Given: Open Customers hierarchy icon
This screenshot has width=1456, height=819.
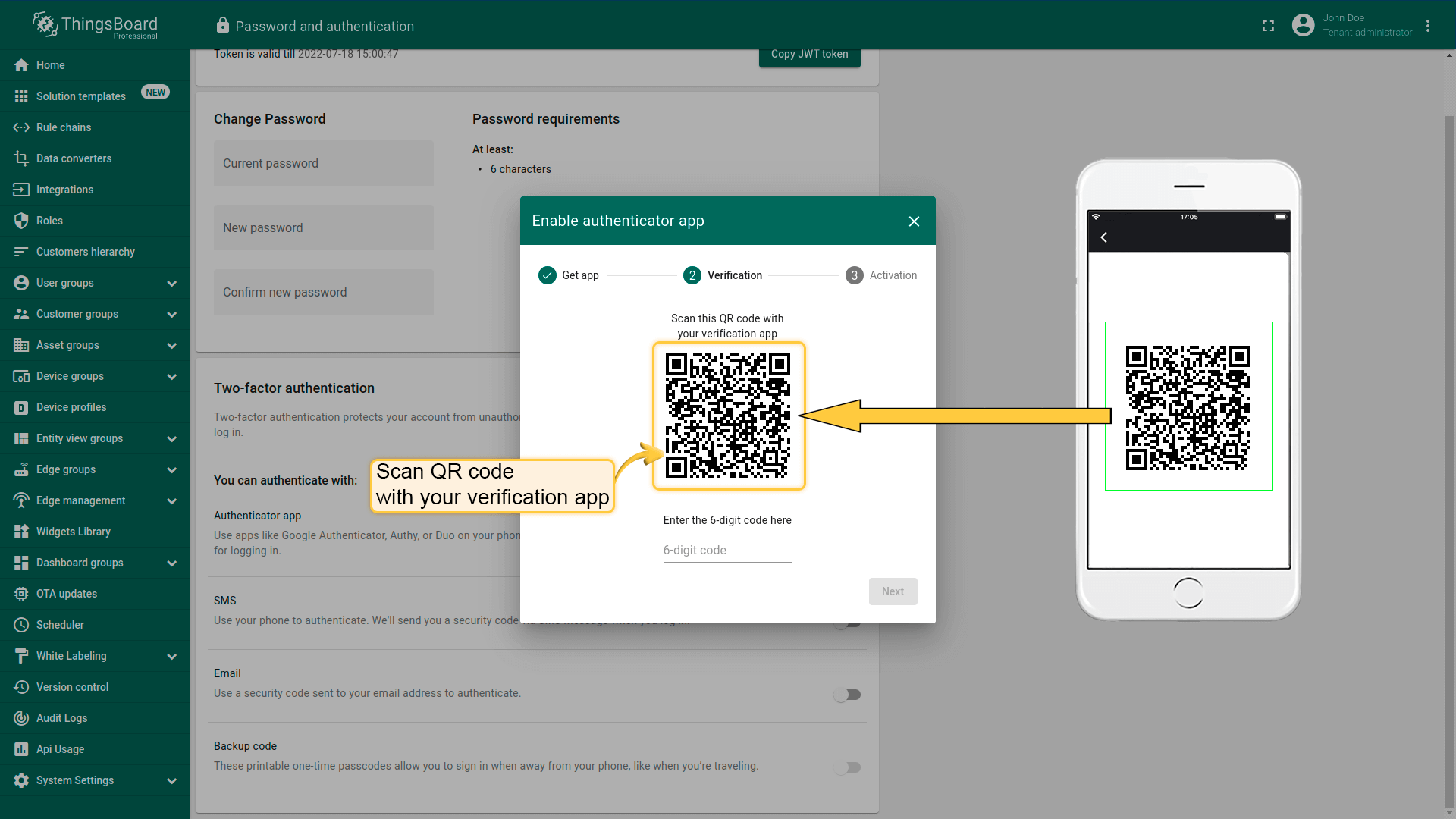Looking at the screenshot, I should pos(21,252).
